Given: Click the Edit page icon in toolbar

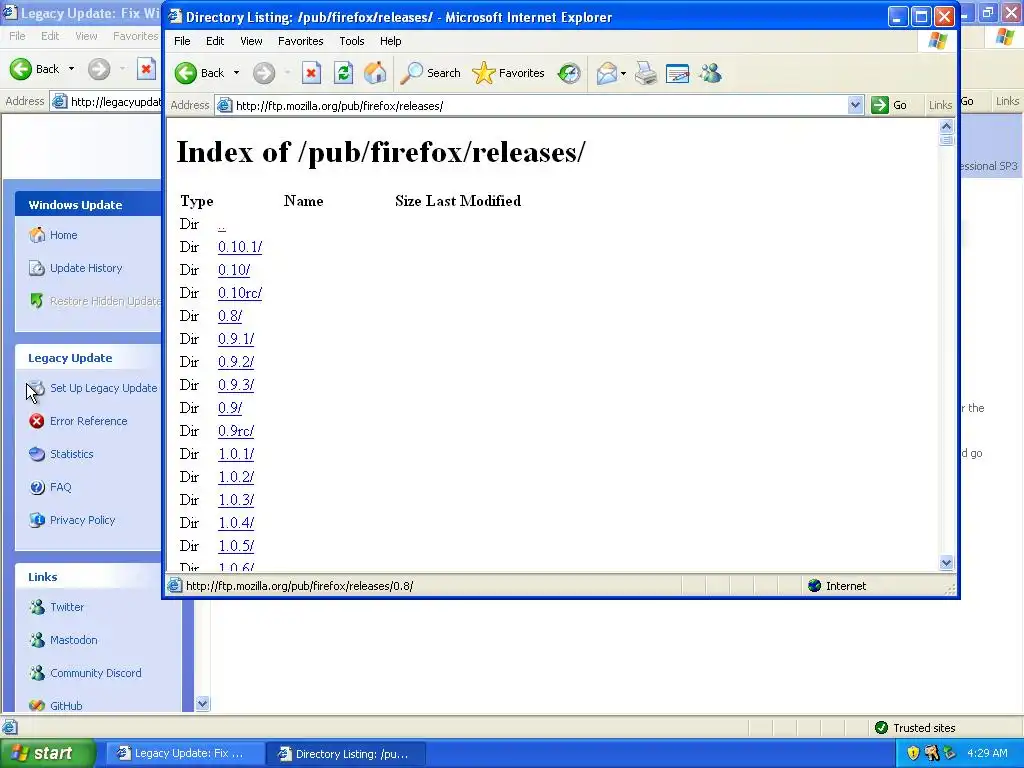Looking at the screenshot, I should (677, 73).
